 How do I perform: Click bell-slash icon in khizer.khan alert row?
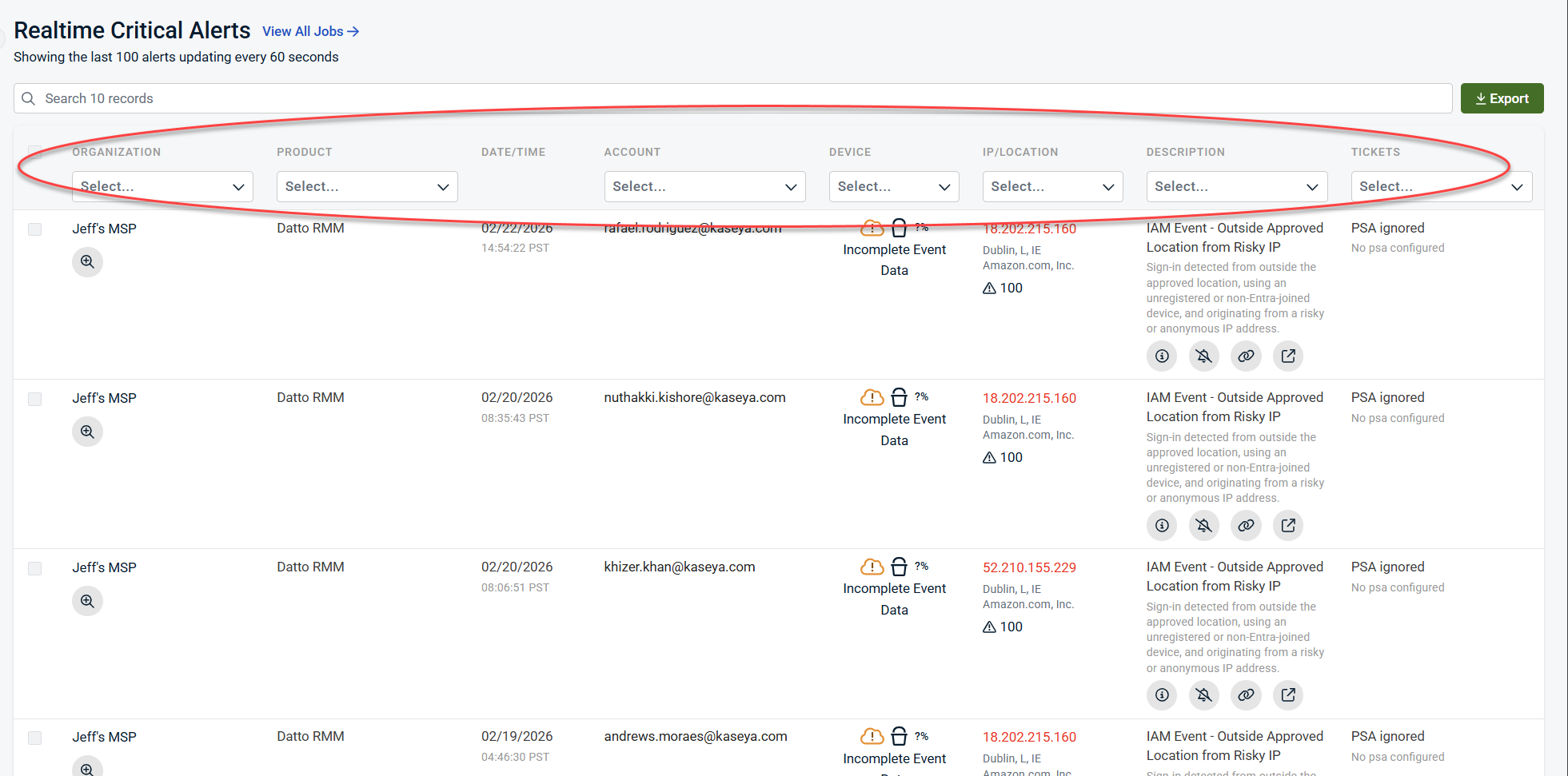(1203, 695)
